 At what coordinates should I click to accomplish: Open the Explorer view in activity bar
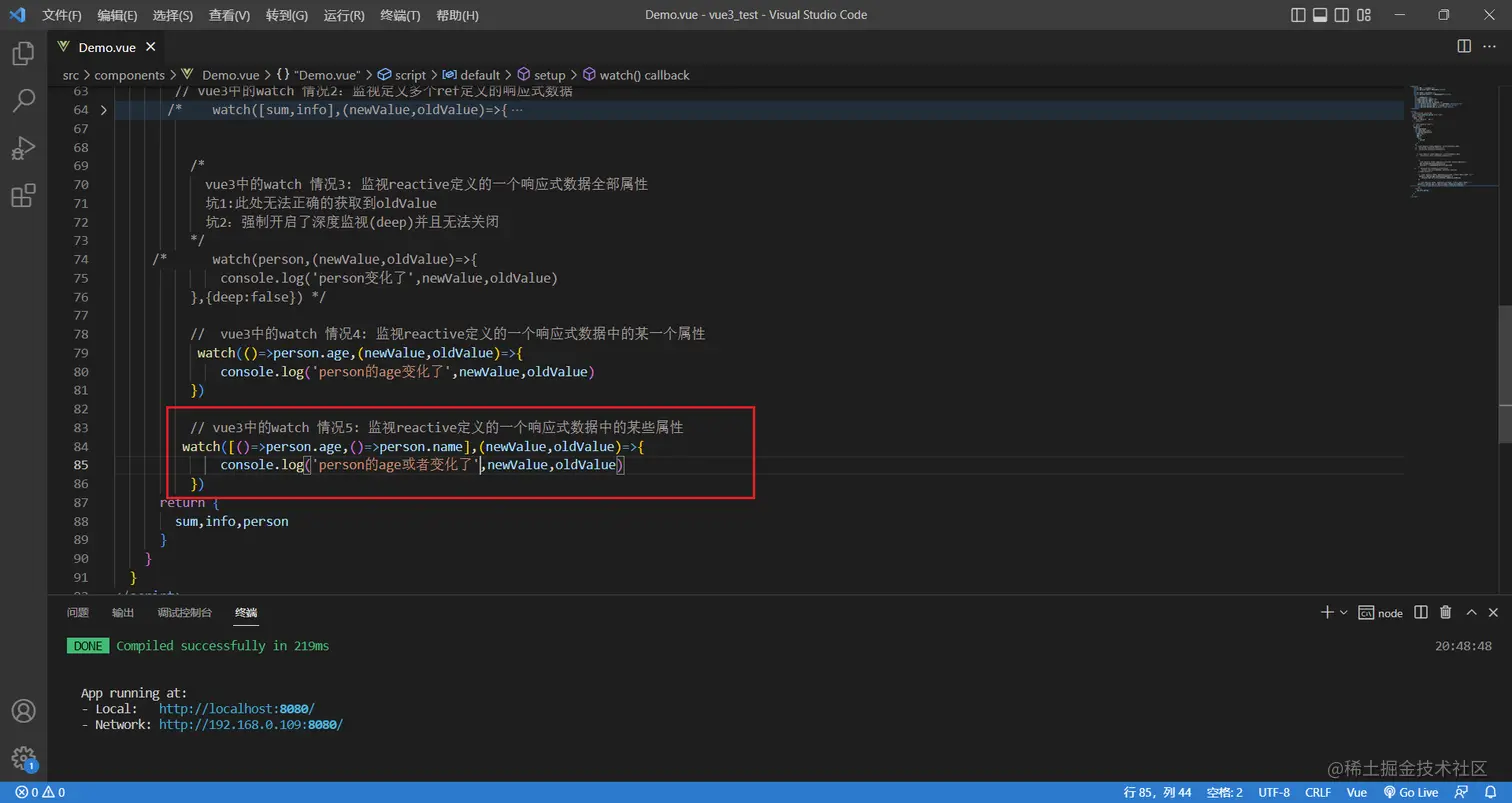(23, 53)
